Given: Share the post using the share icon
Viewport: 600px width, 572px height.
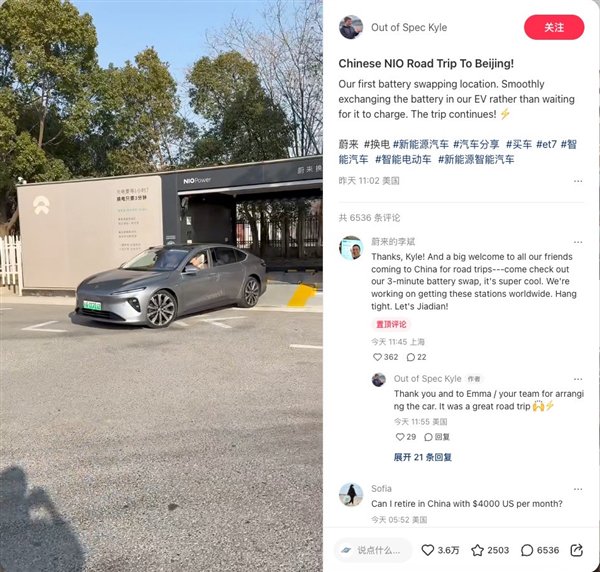Looking at the screenshot, I should (x=576, y=550).
